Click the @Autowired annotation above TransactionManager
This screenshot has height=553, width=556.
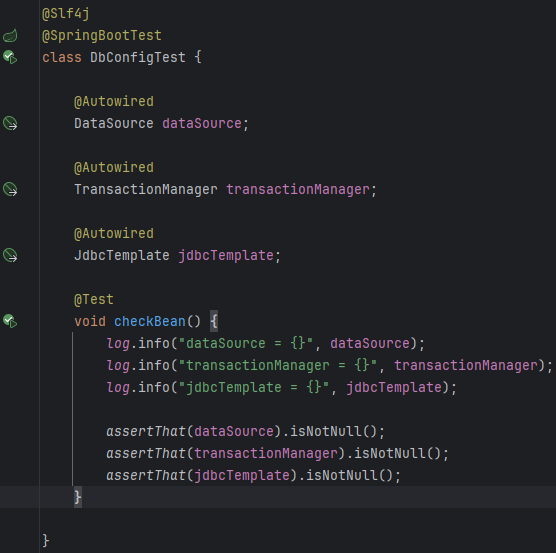(x=114, y=168)
